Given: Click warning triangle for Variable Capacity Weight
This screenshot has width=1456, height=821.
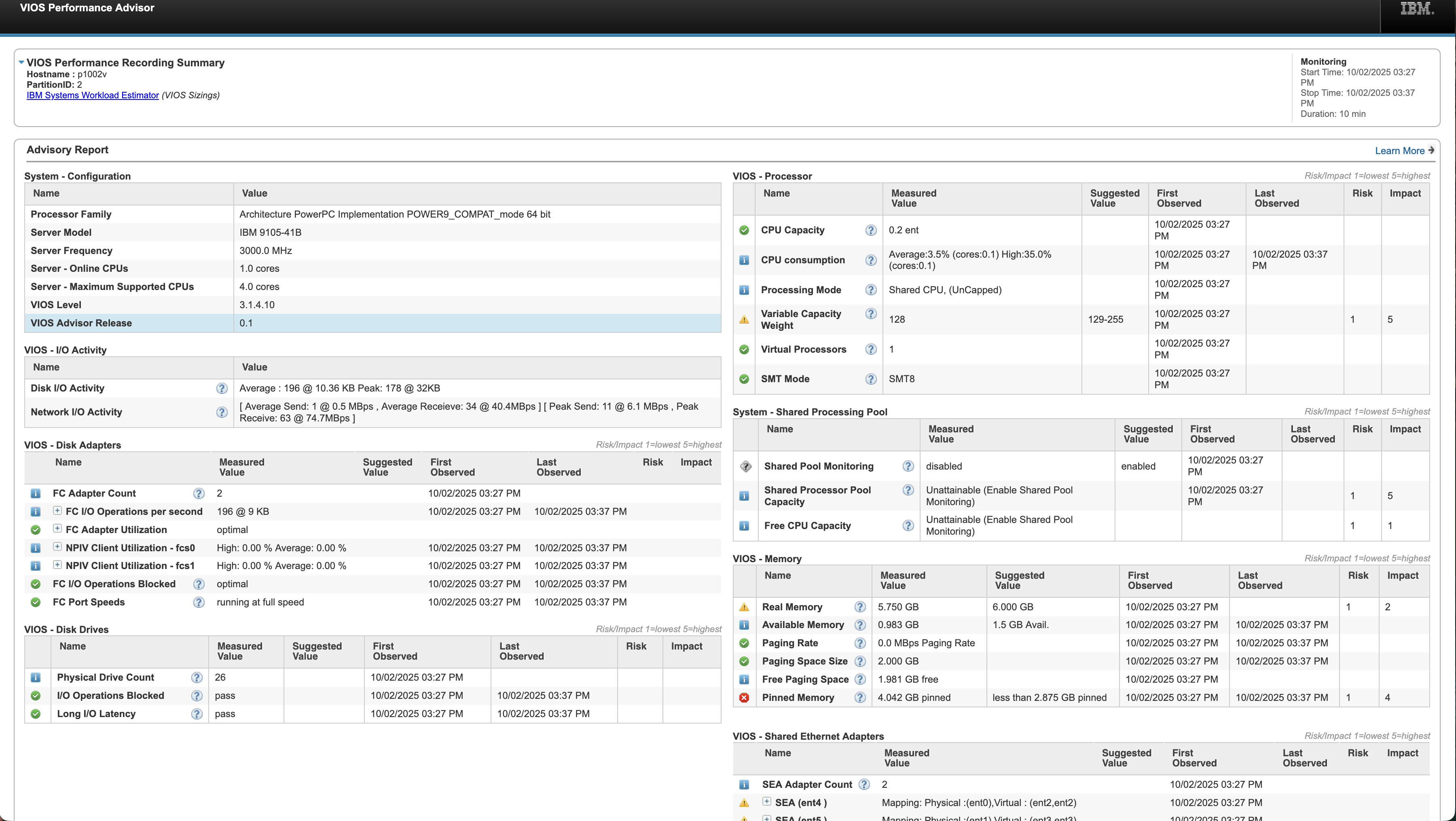Looking at the screenshot, I should (x=744, y=320).
